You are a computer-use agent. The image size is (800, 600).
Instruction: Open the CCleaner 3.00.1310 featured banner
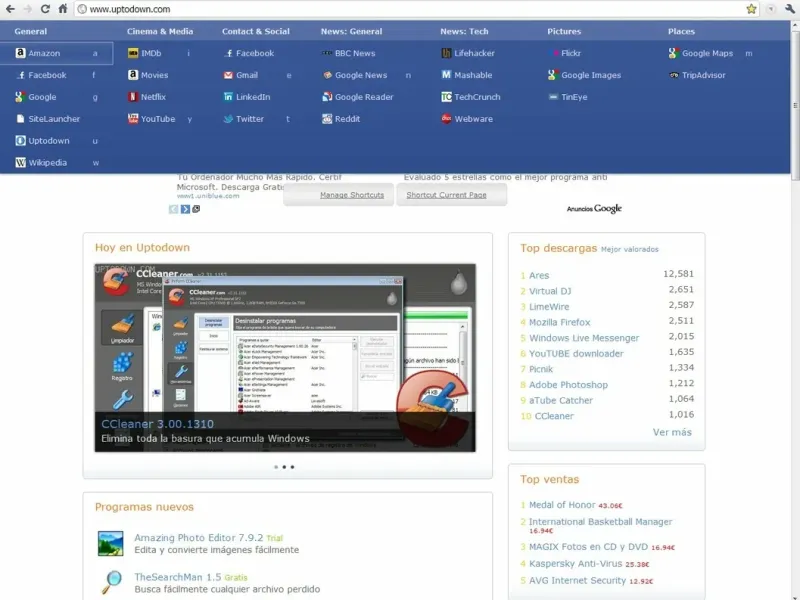click(x=285, y=358)
